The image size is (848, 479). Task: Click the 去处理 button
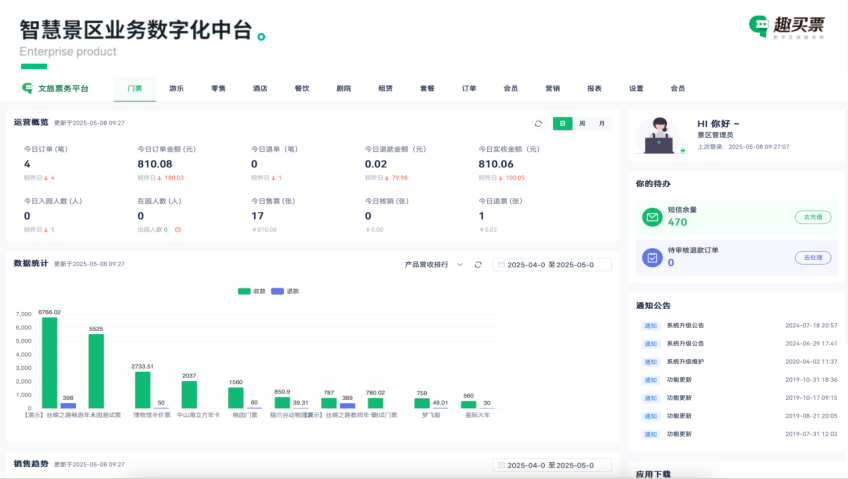click(813, 257)
